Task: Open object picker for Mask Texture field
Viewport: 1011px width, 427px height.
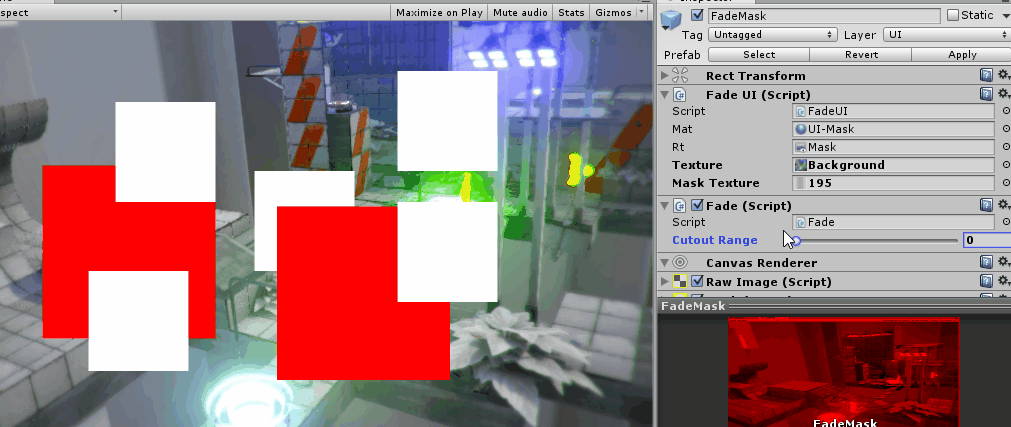Action: pos(1006,183)
